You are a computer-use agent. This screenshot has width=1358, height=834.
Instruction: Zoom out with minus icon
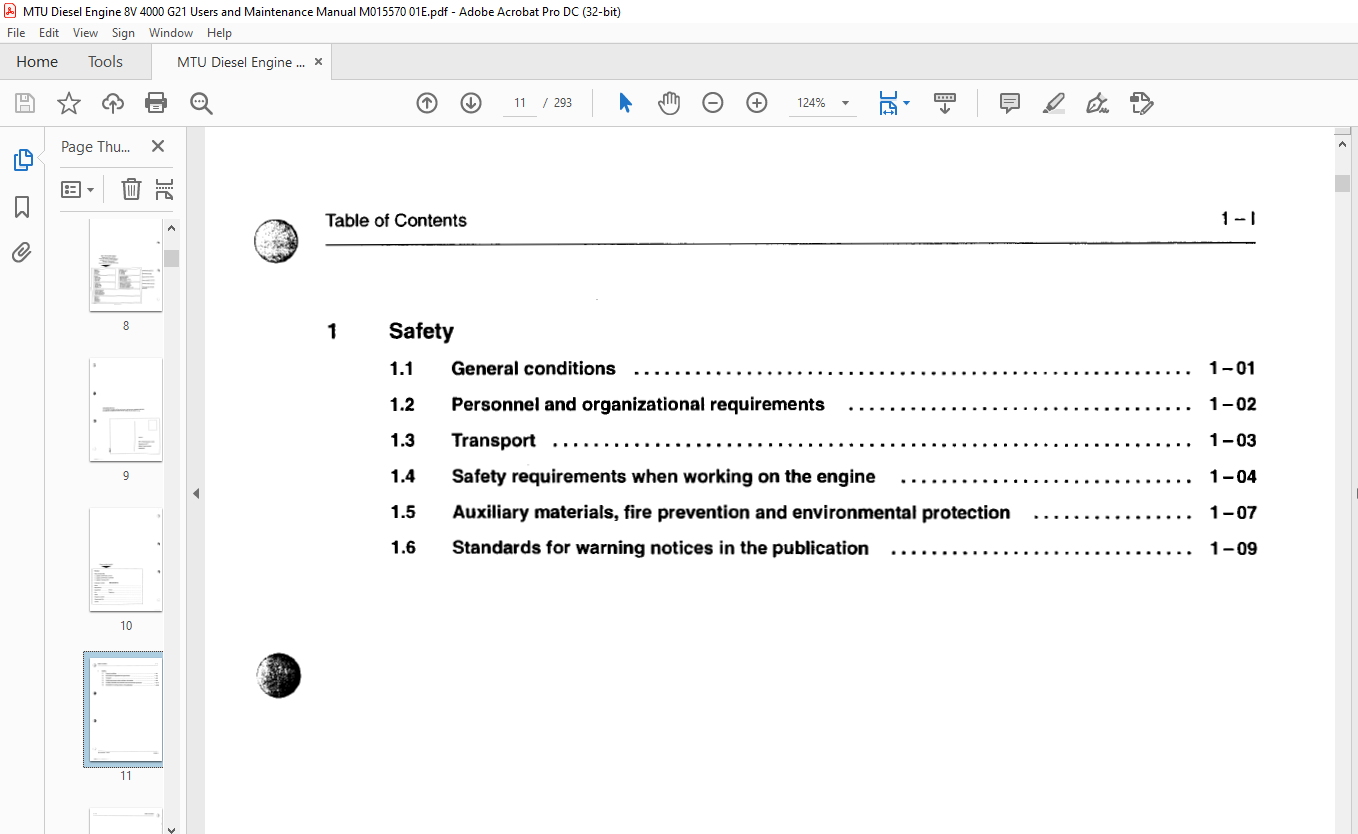(x=713, y=103)
